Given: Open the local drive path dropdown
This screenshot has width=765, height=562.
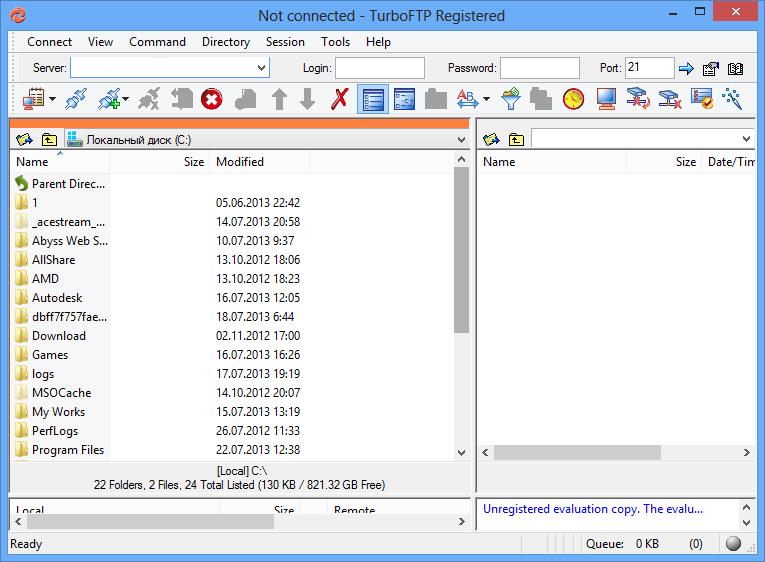Looking at the screenshot, I should 460,140.
